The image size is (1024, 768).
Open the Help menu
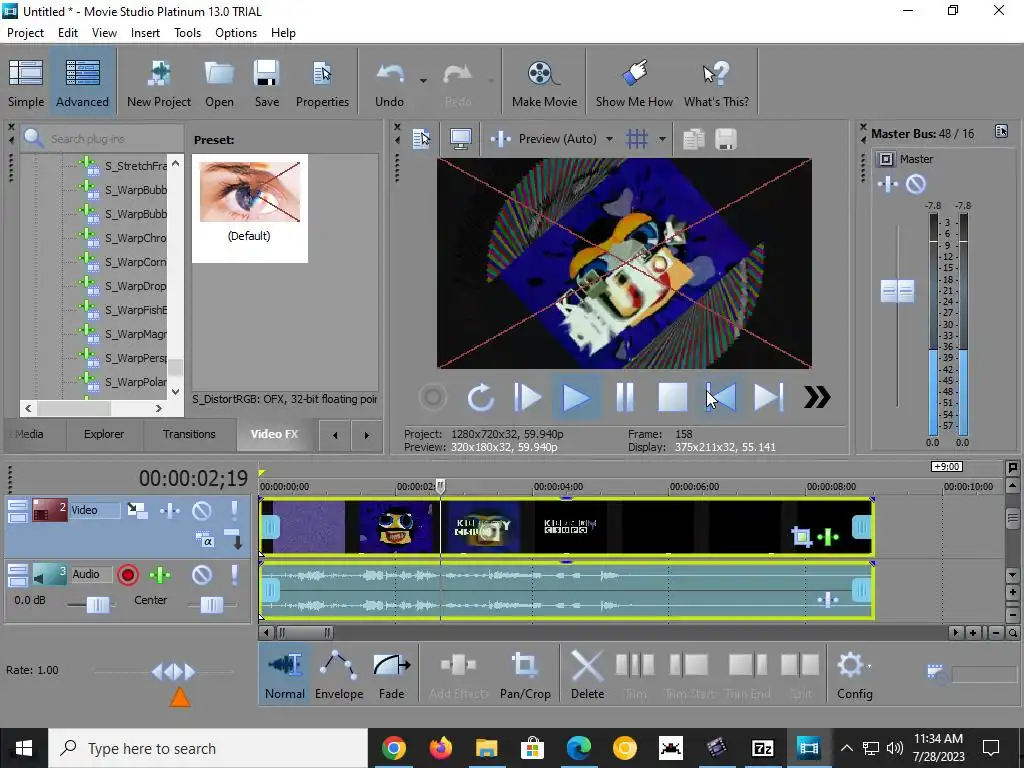[x=283, y=33]
